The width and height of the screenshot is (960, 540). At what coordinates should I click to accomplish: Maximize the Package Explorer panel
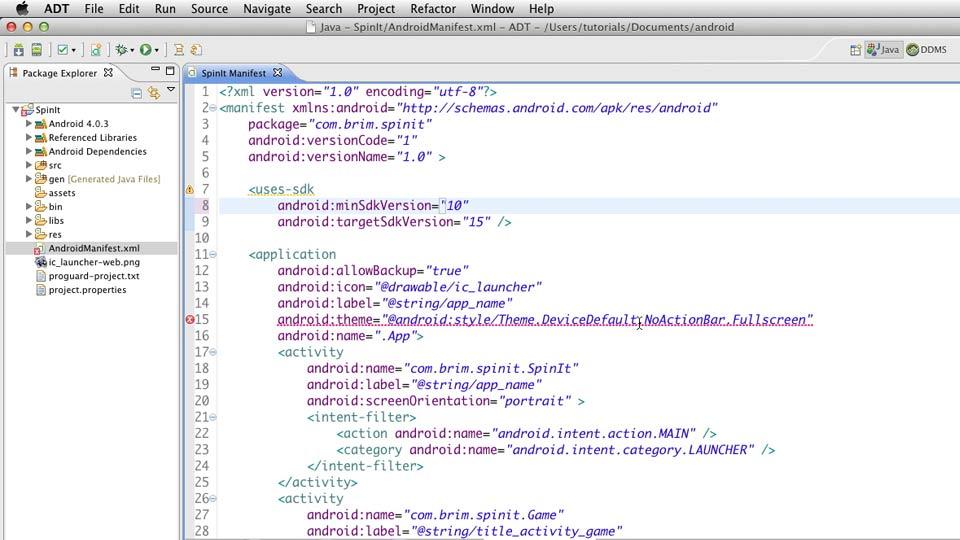point(170,70)
